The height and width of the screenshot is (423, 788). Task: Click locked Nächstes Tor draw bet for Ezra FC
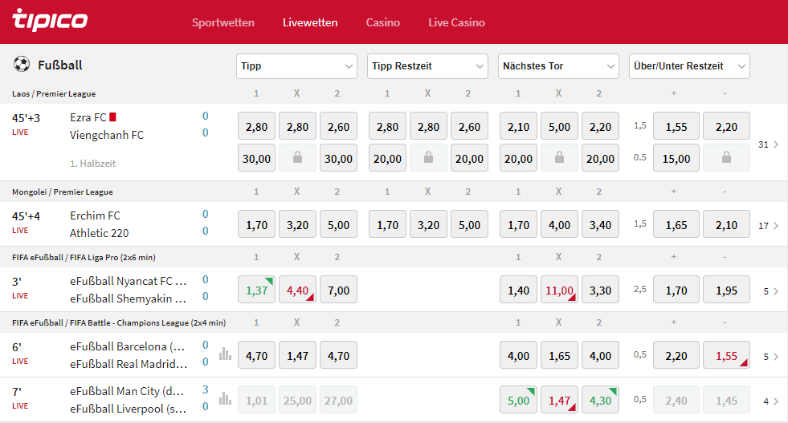(559, 158)
